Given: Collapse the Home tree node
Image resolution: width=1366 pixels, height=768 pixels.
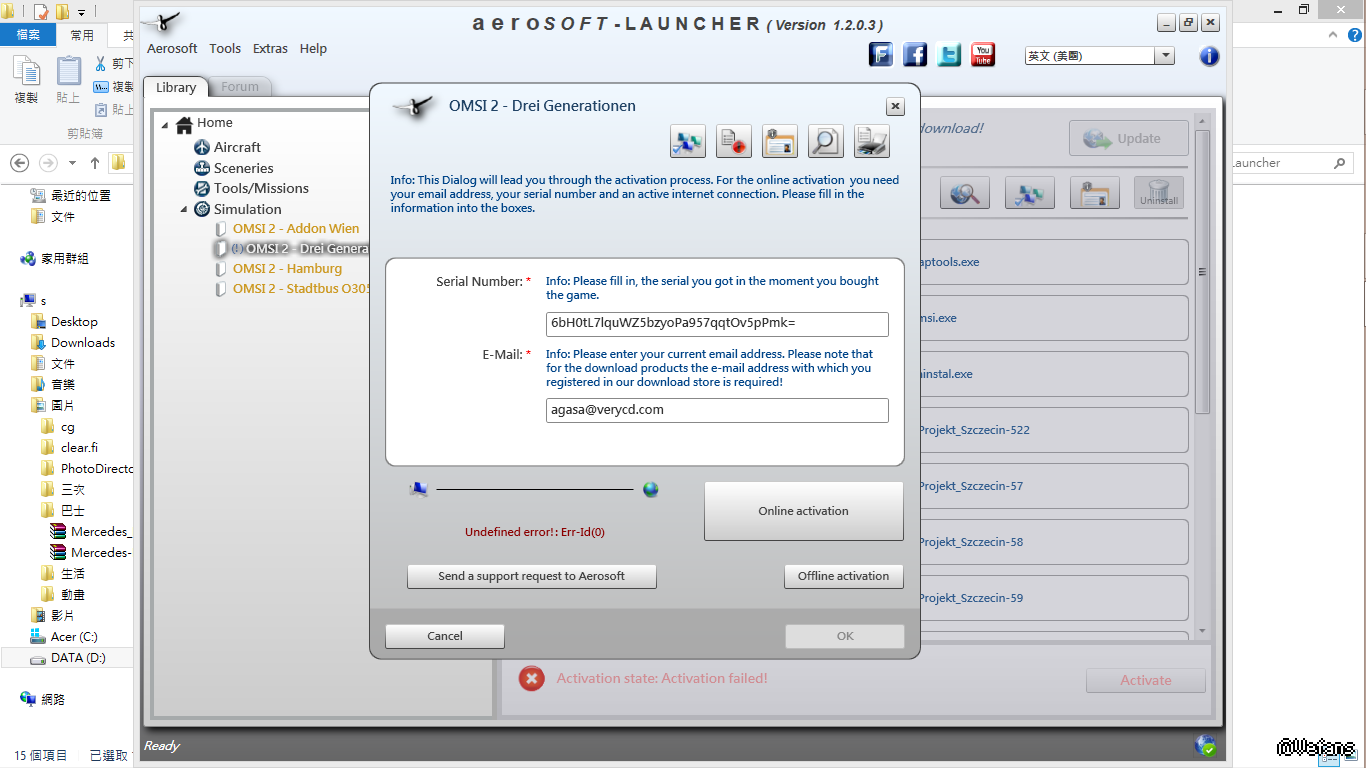Looking at the screenshot, I should (x=166, y=124).
